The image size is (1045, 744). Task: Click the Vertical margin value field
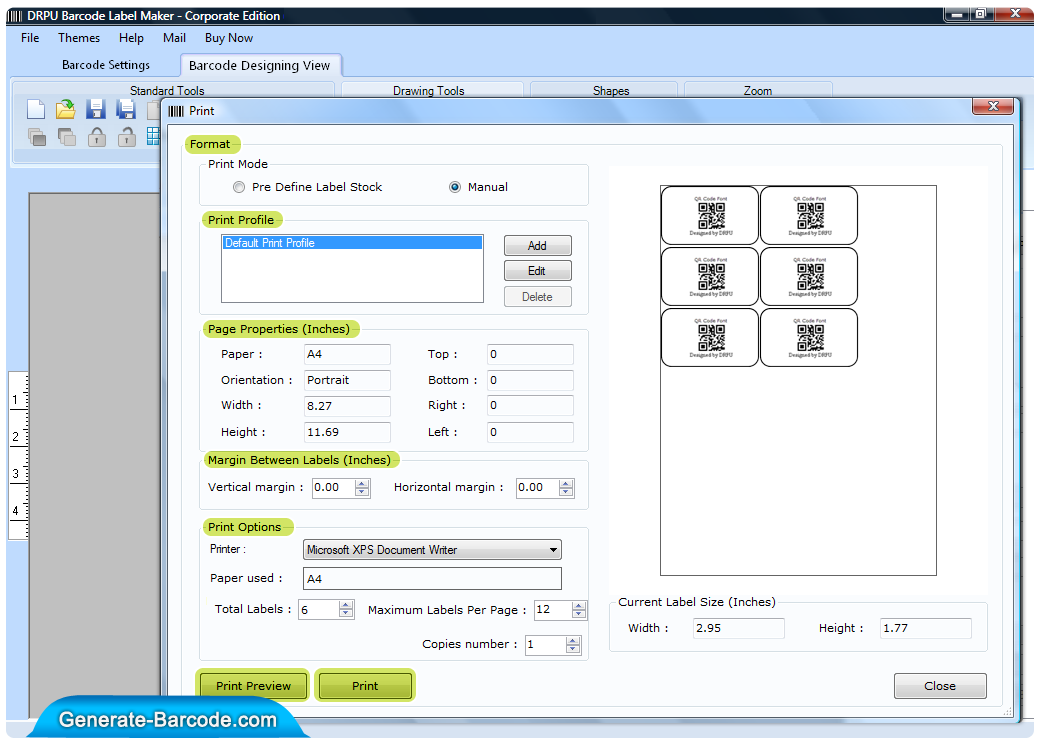tap(333, 487)
